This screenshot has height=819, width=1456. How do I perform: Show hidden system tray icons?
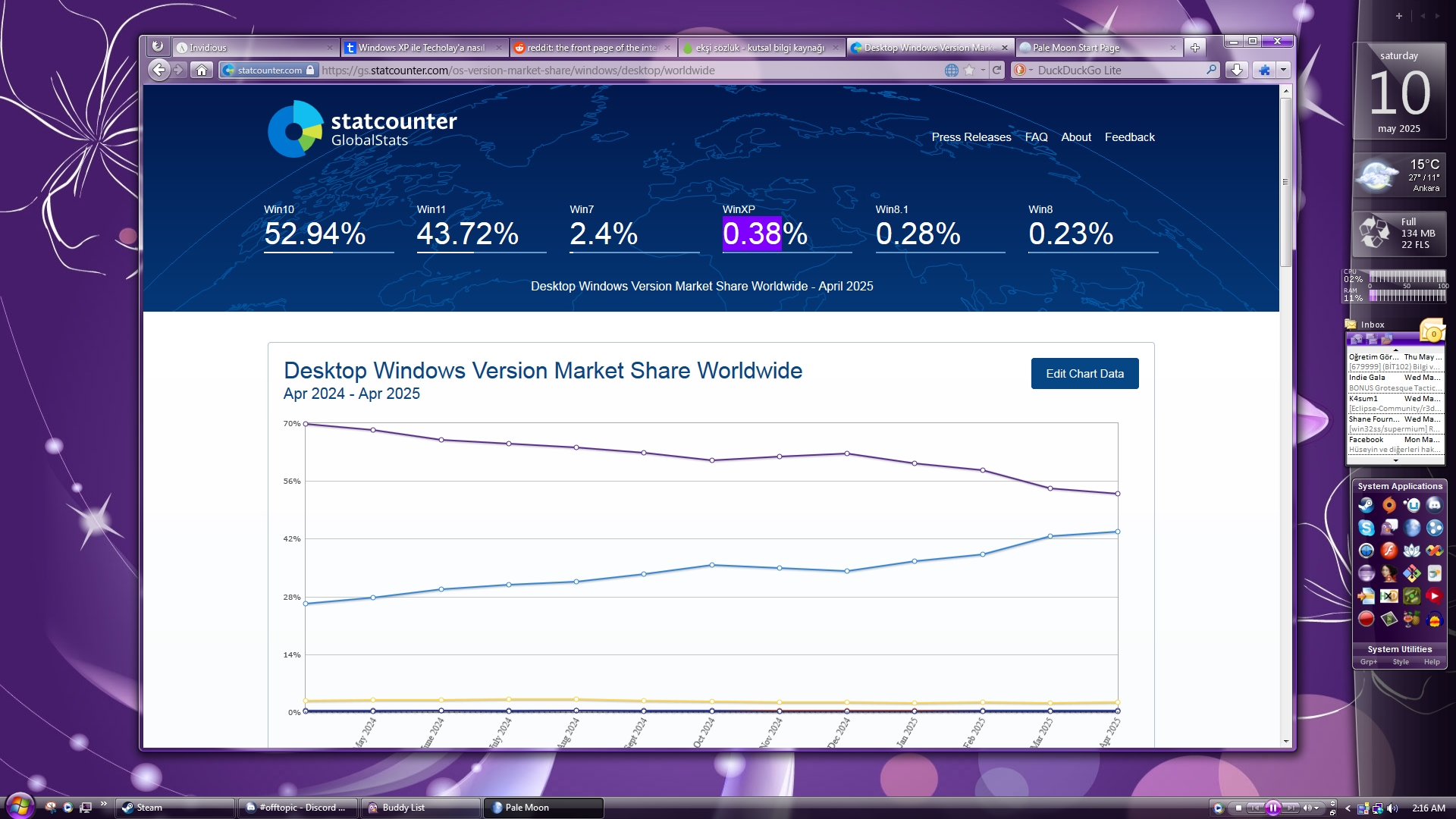click(x=1348, y=808)
